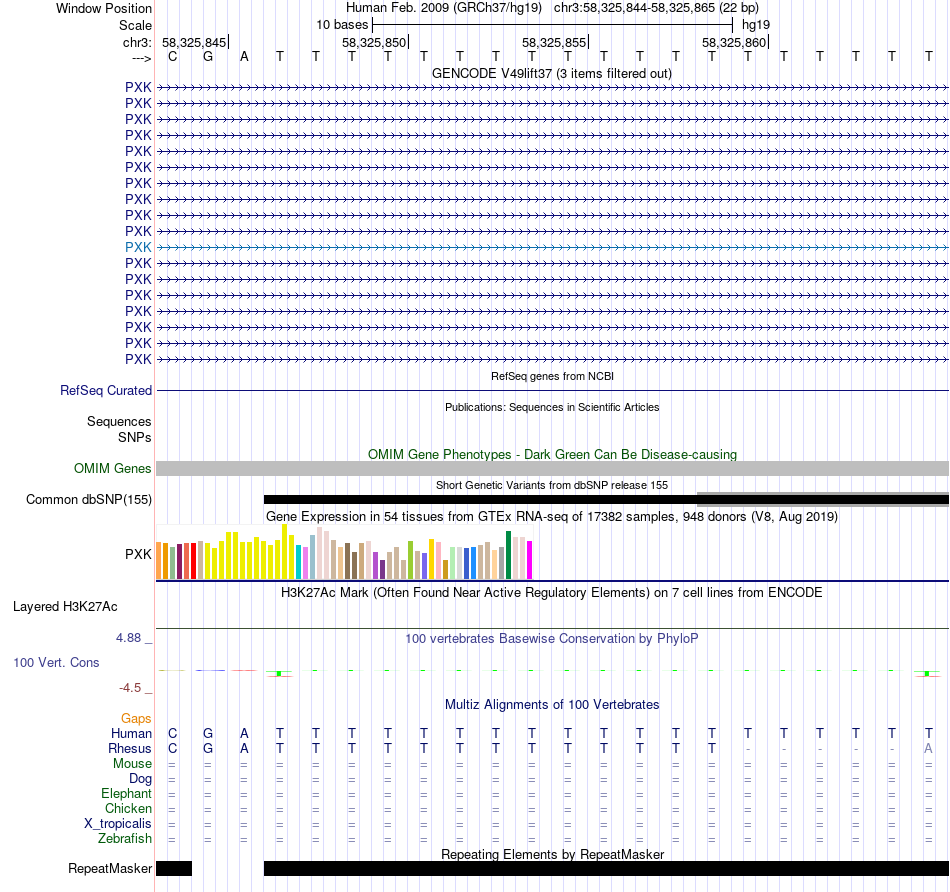Viewport: 950px width, 892px height.
Task: Click the gray A base in Rhesus row
Action: tap(928, 749)
